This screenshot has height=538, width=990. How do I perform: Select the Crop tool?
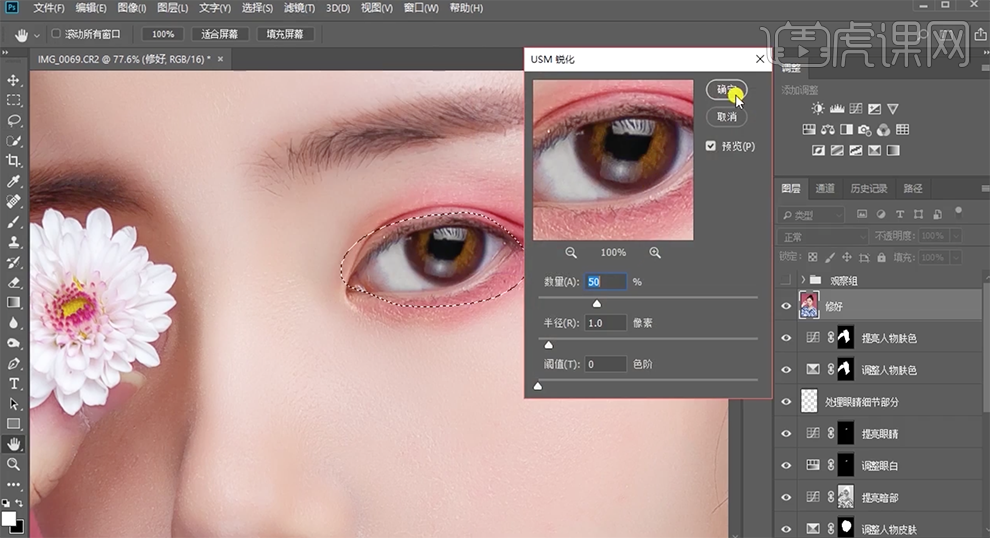13,161
